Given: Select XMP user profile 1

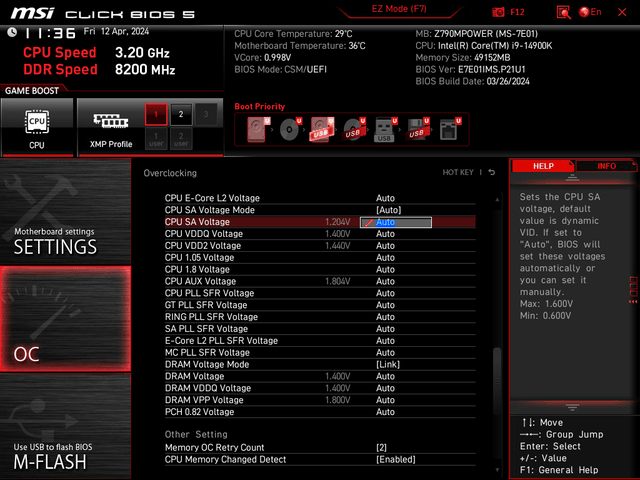Looking at the screenshot, I should (x=156, y=139).
